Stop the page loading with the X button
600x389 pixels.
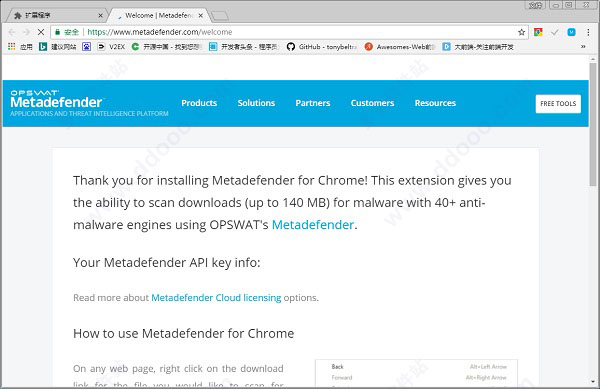41,32
